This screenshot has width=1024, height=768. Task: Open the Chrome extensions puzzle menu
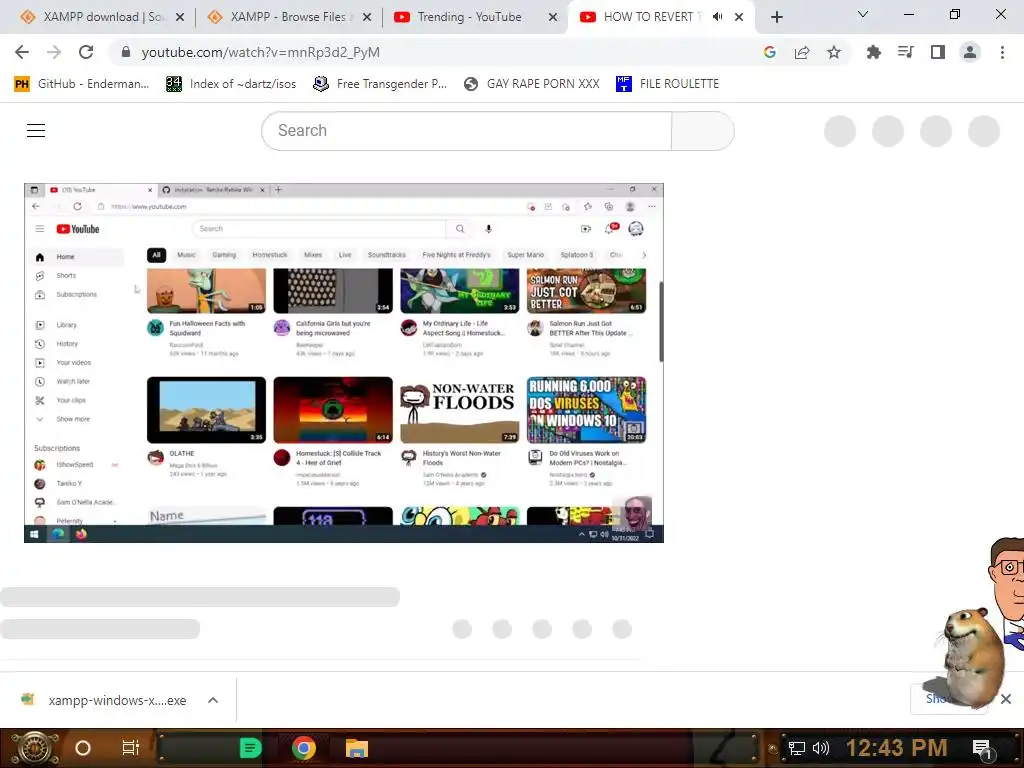pyautogui.click(x=873, y=52)
